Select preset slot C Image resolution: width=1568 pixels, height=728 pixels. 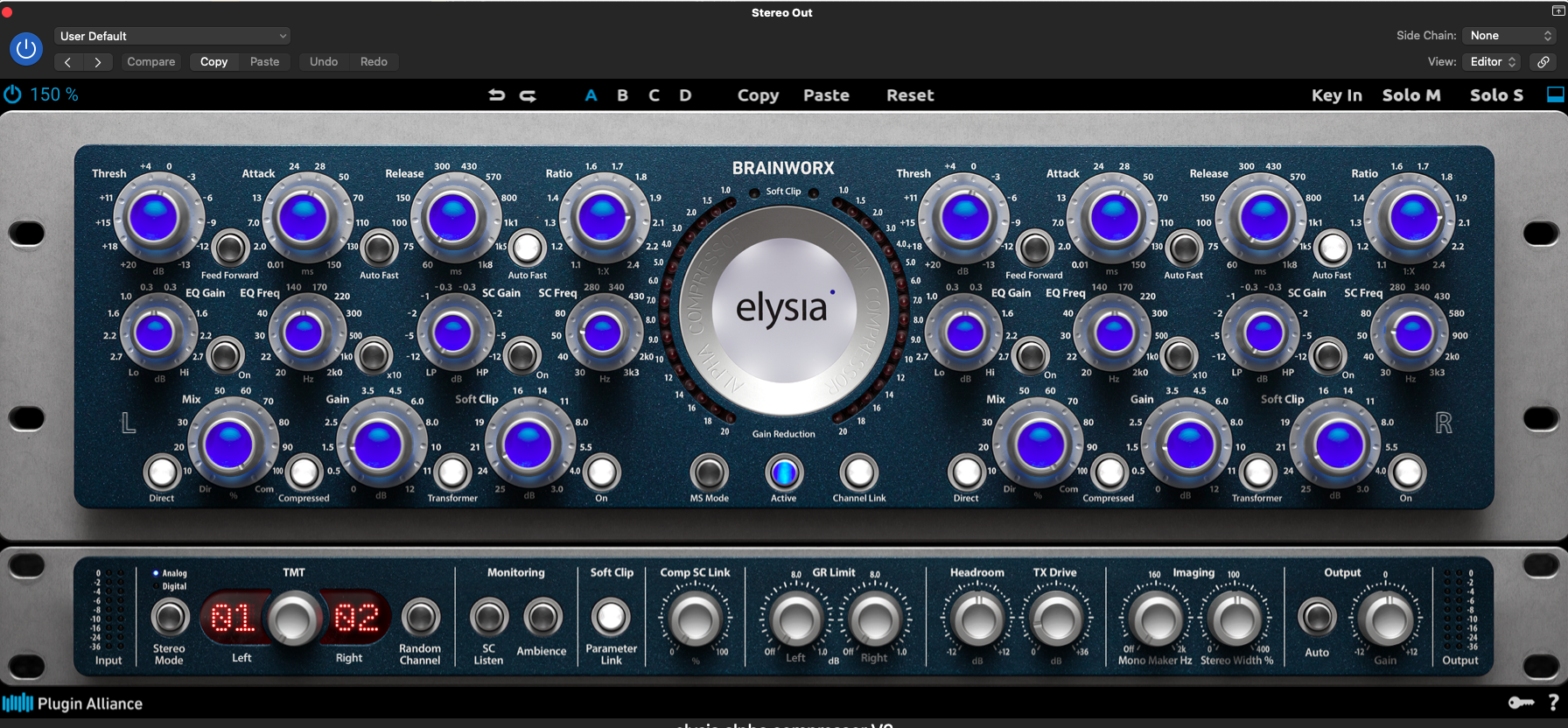click(654, 95)
